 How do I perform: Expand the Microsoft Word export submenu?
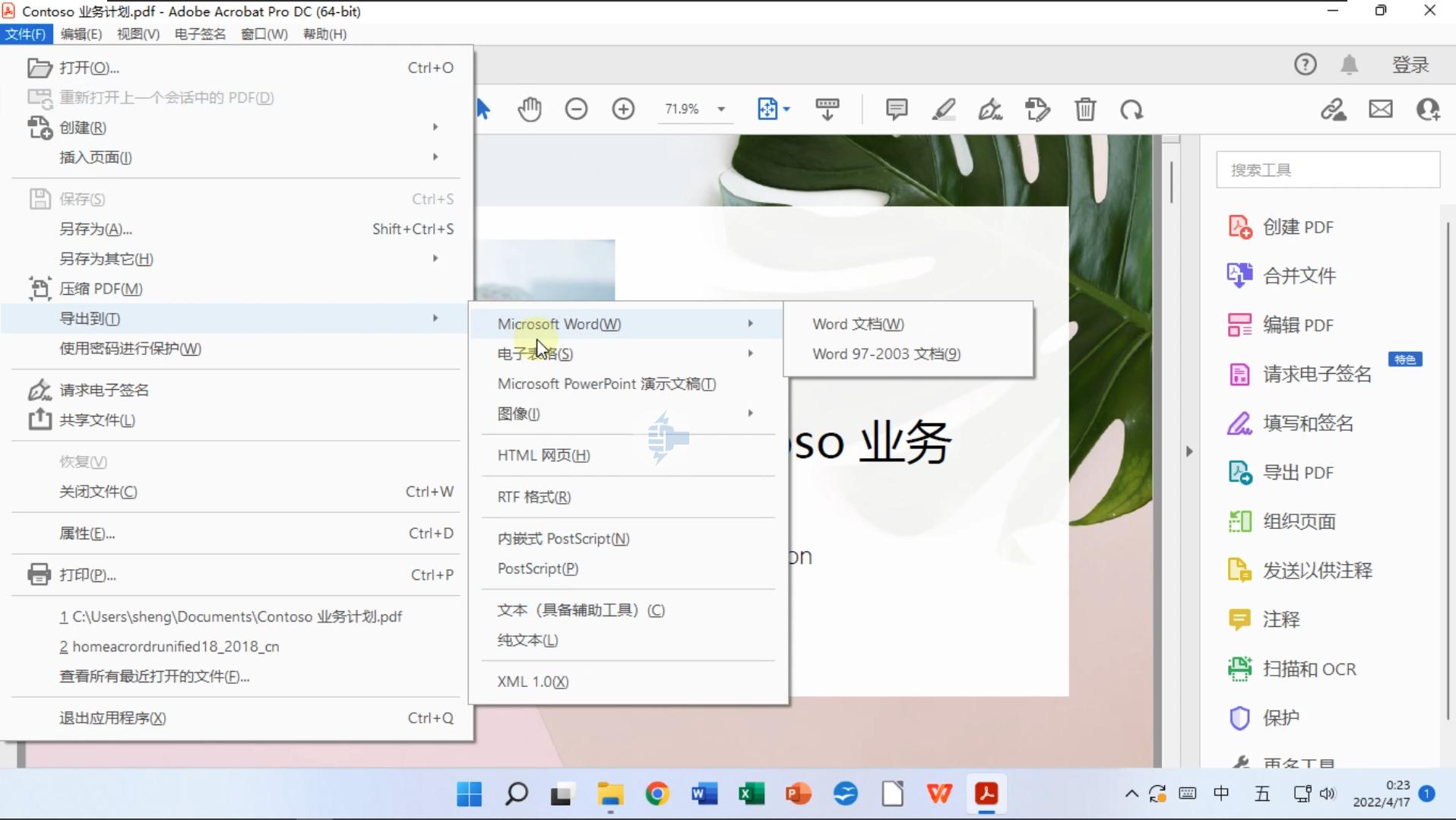pos(559,323)
